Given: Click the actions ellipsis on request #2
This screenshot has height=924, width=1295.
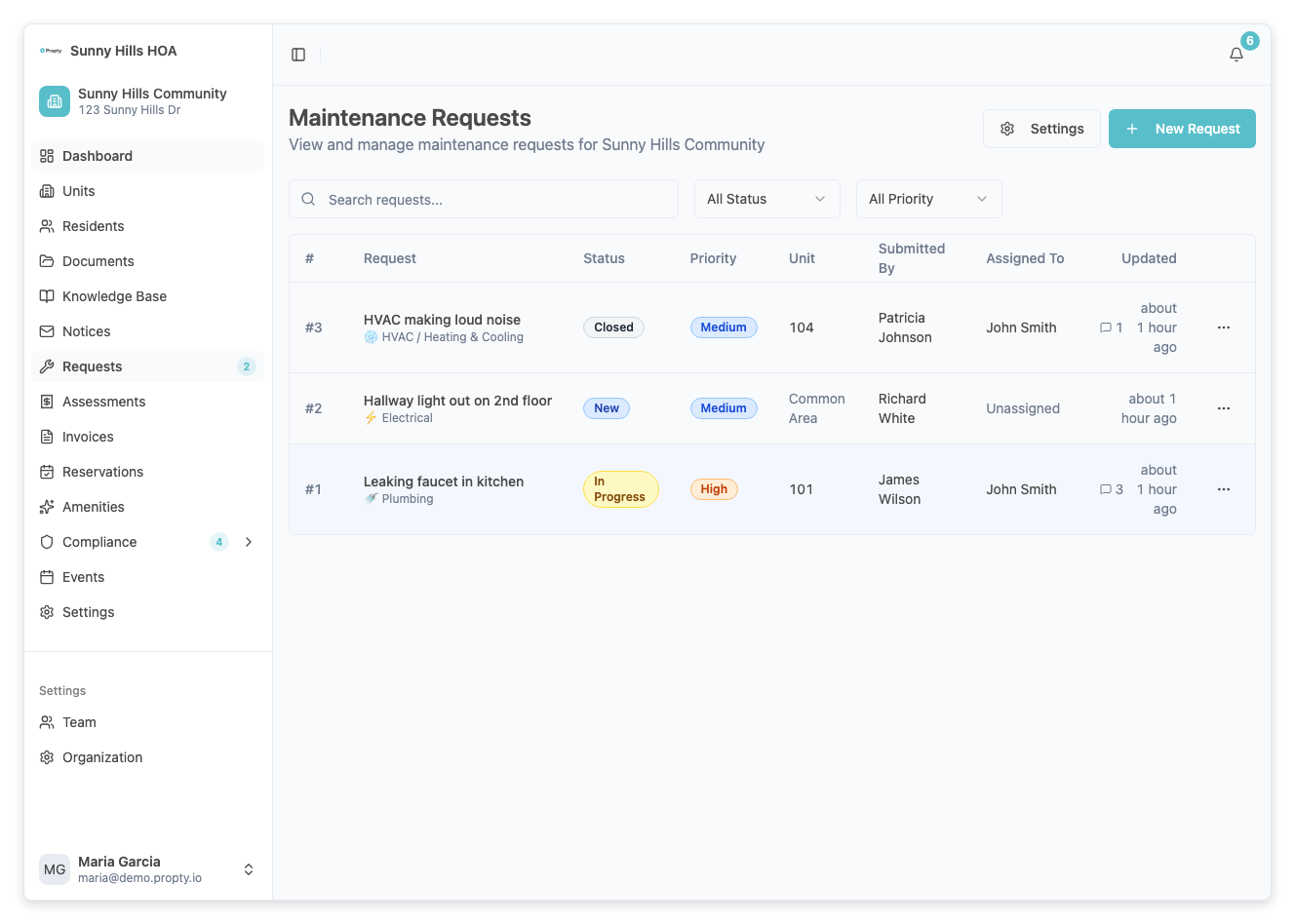Looking at the screenshot, I should click(1224, 408).
